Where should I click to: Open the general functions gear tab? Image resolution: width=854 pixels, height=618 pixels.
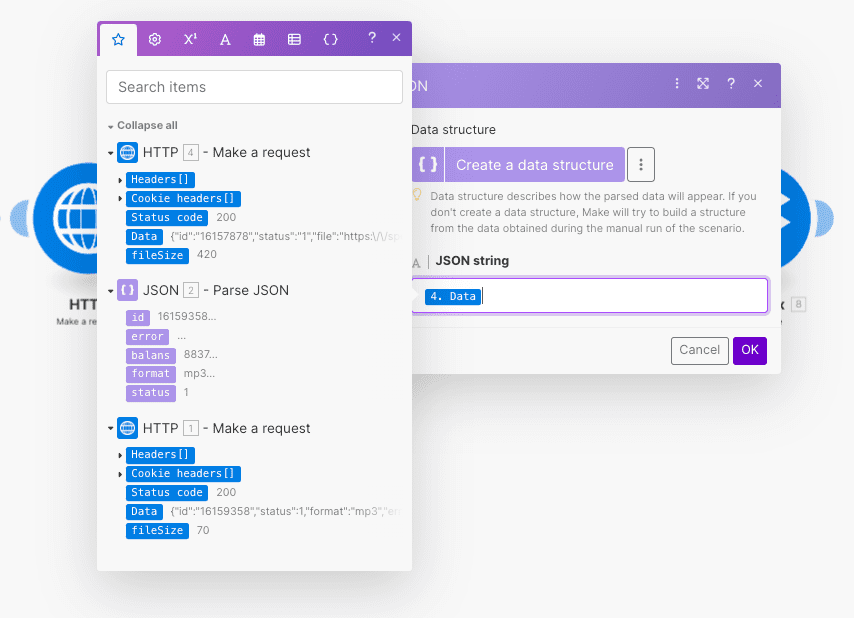pyautogui.click(x=155, y=39)
